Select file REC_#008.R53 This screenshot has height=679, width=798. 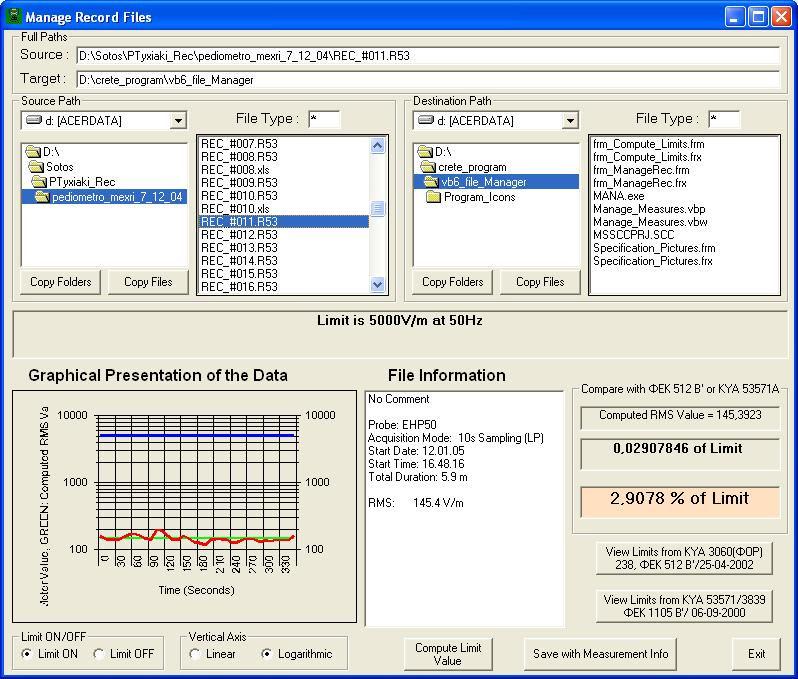239,157
